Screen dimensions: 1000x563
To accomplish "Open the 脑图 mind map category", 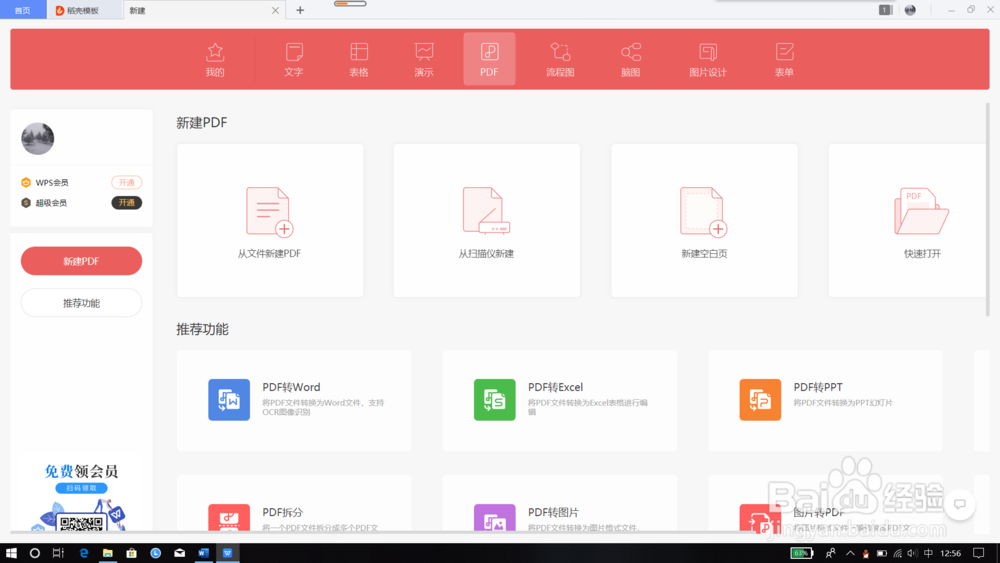I will click(x=631, y=59).
